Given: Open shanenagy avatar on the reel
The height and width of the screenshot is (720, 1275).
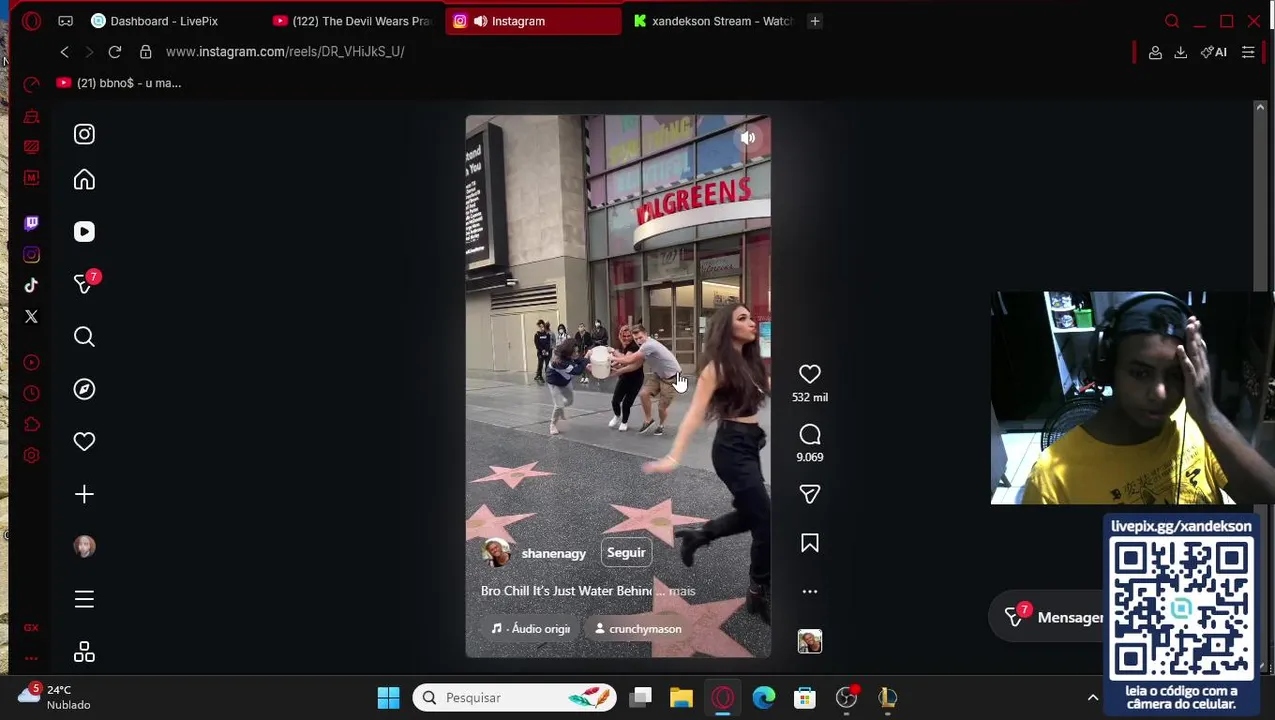Looking at the screenshot, I should pyautogui.click(x=496, y=553).
